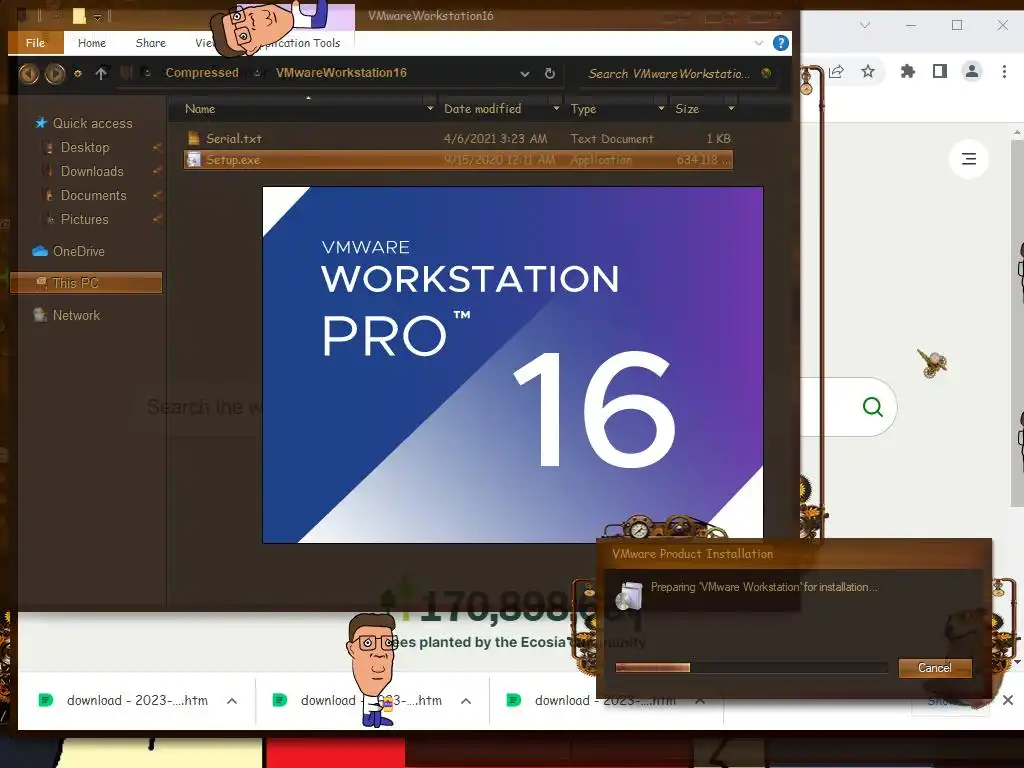
Task: Open Downloads in the sidebar
Action: (x=92, y=172)
